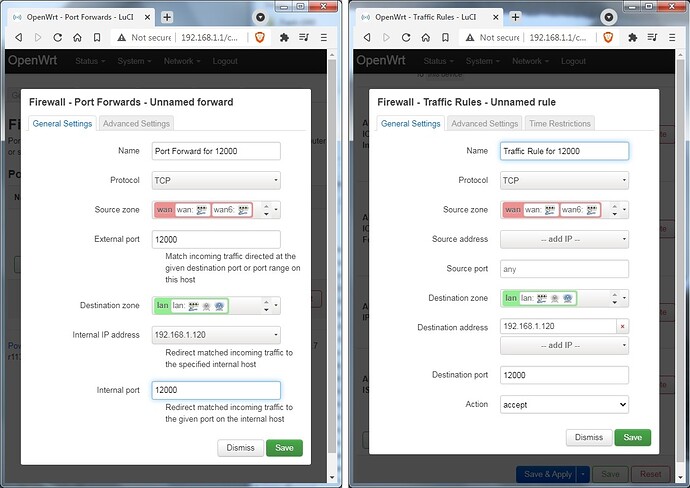Click round dropdown icon in Traffic Rules title bar
Viewport: 690px width, 488px height.
point(609,17)
